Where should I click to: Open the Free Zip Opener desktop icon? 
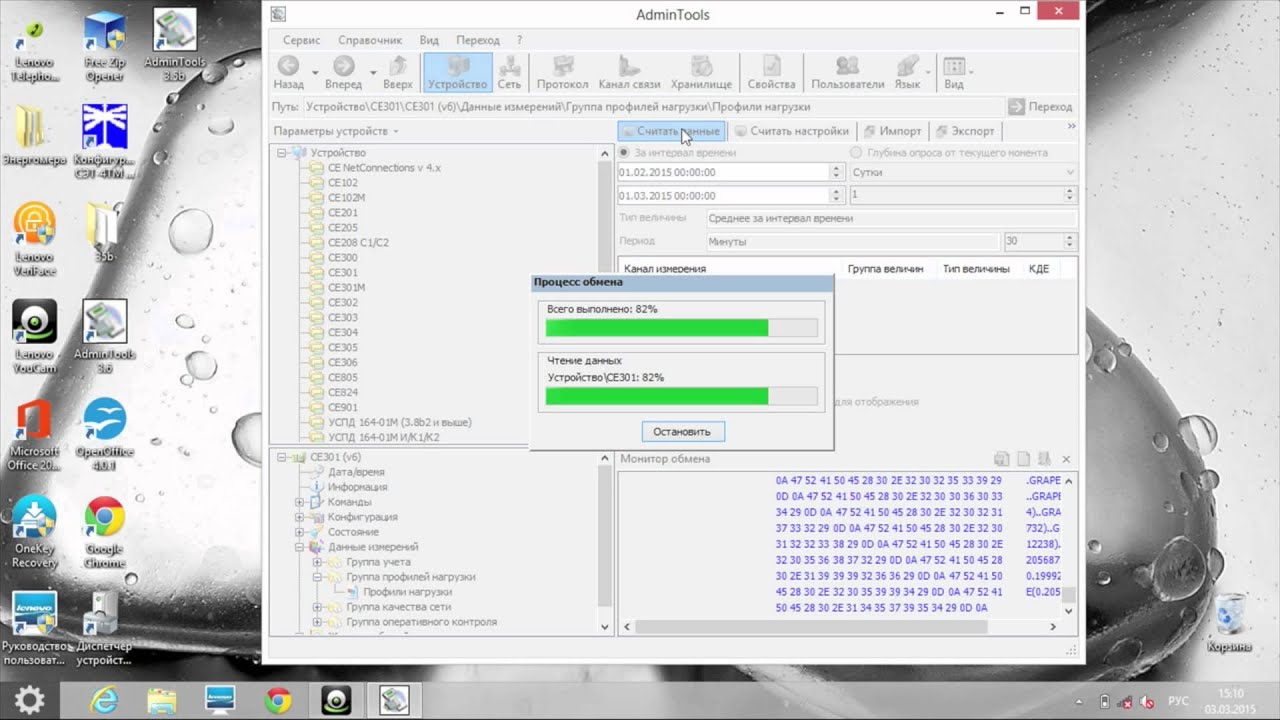tap(104, 46)
